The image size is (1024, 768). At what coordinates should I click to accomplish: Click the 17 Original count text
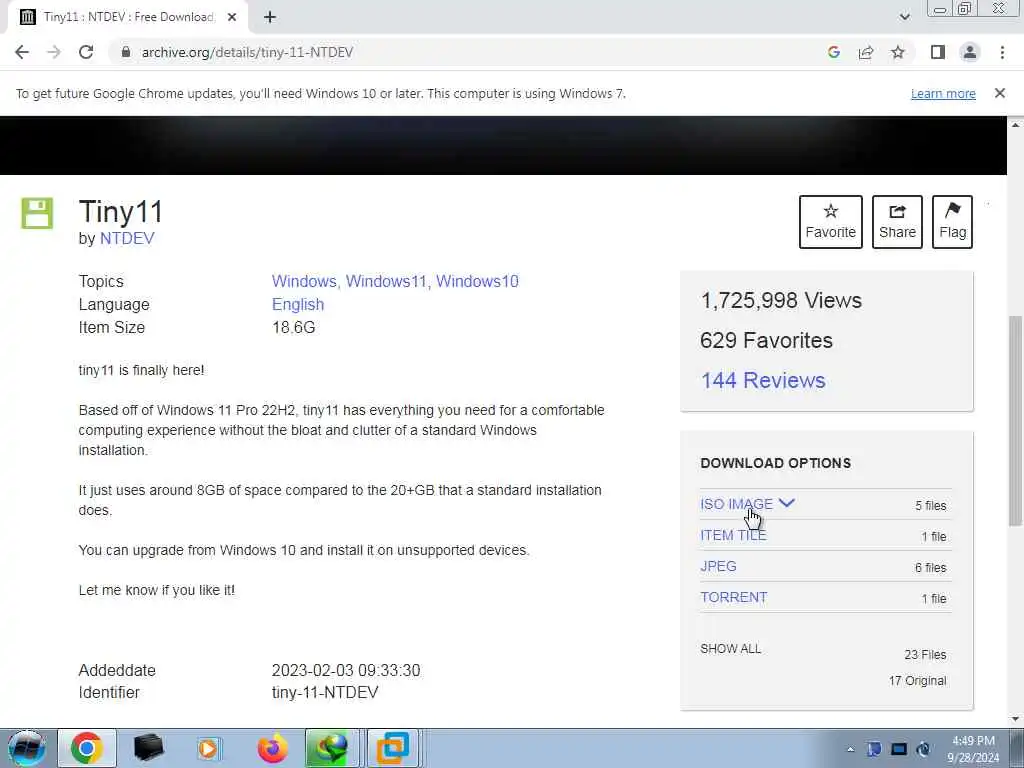click(x=917, y=680)
